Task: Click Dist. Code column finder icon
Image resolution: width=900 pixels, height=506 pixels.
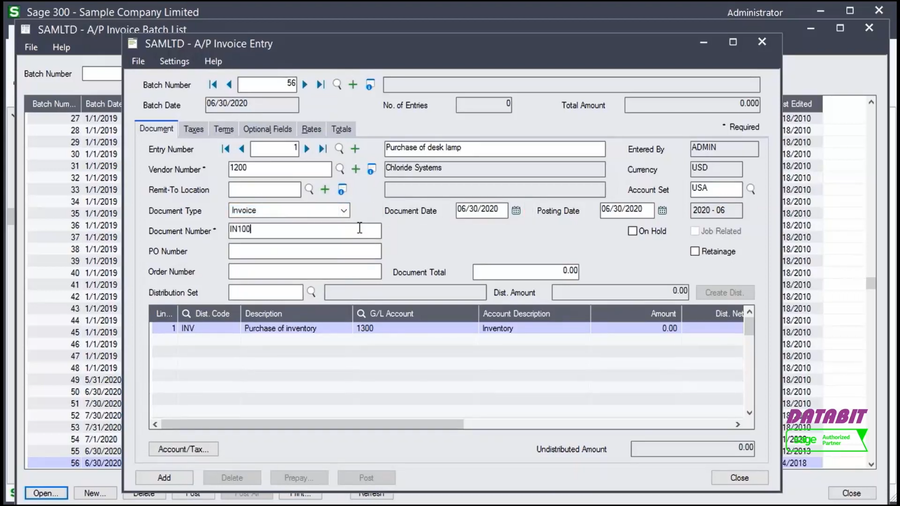Action: tap(187, 314)
